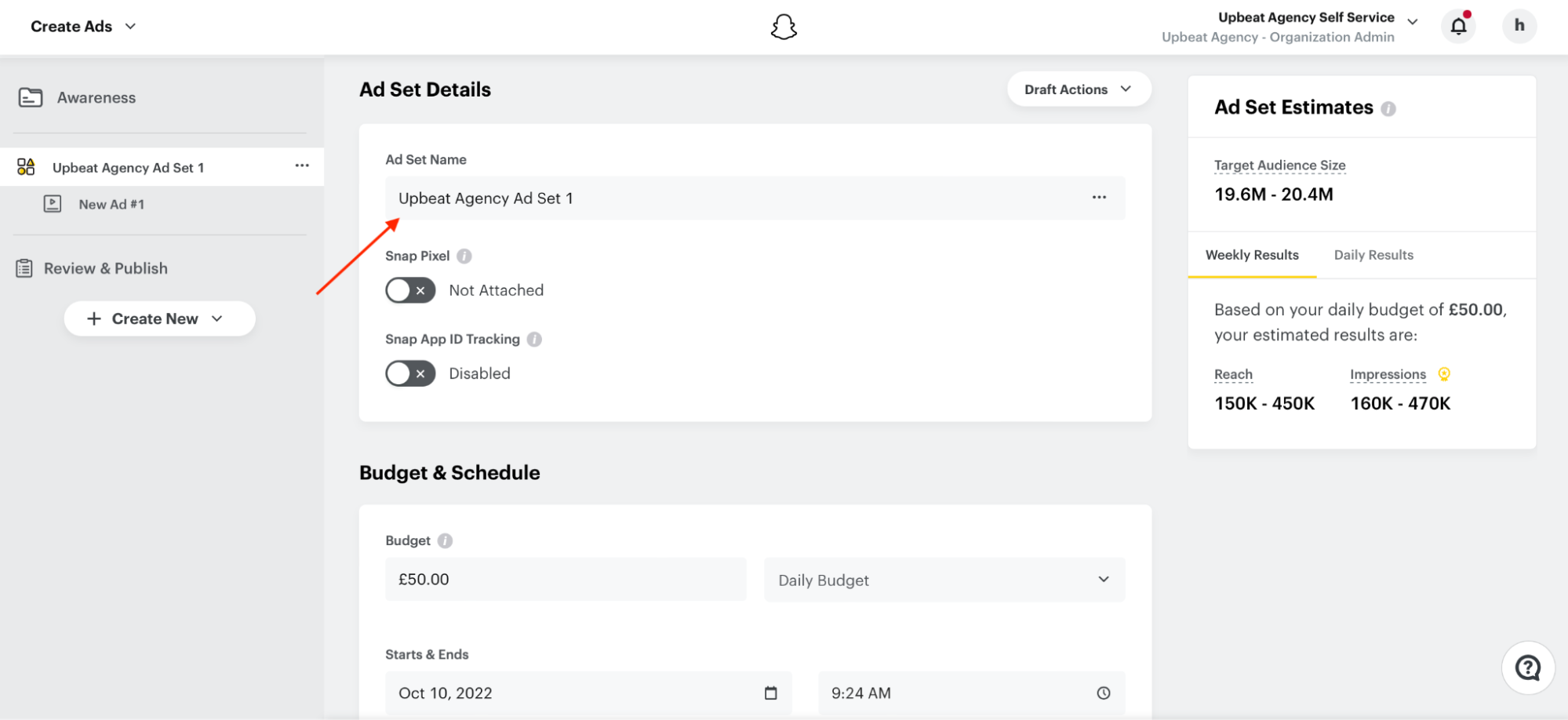
Task: Open the help chat bubble icon
Action: (1527, 668)
